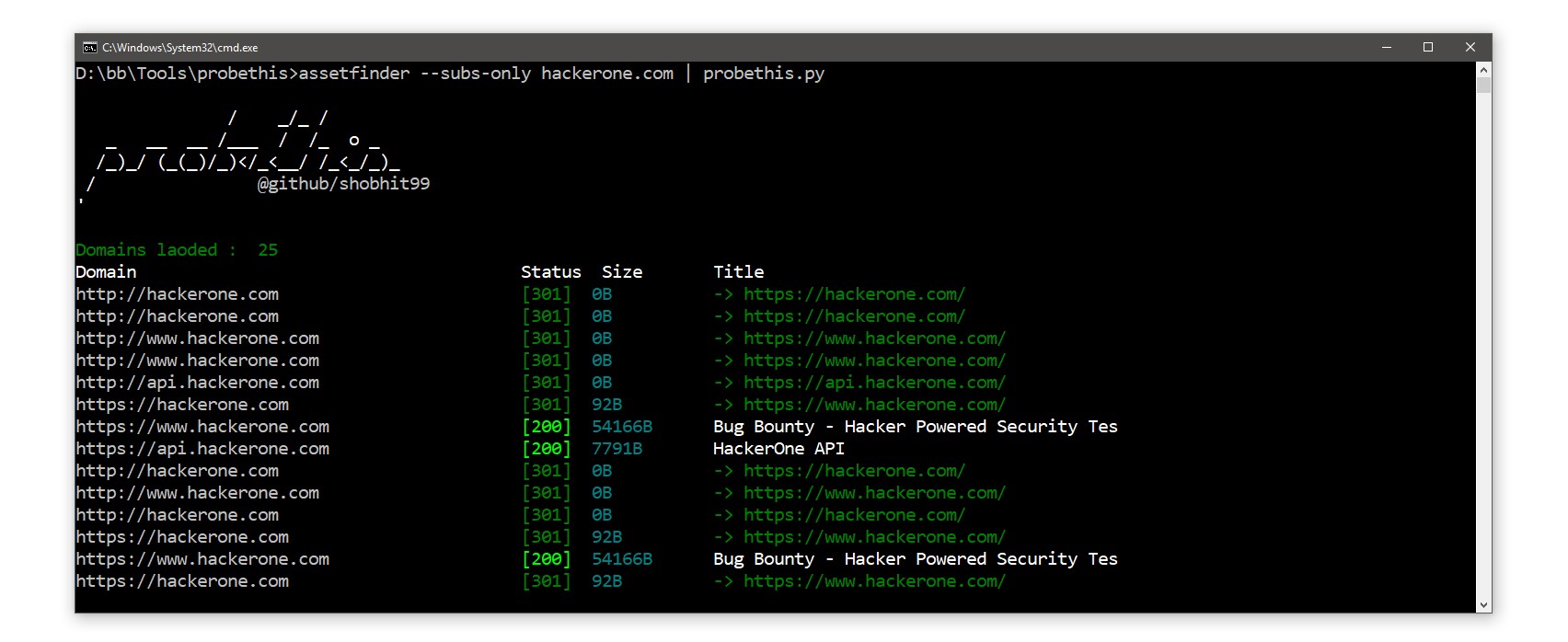Open the cmd.exe system menu icon
Image resolution: width=1568 pixels, height=642 pixels.
pos(90,48)
